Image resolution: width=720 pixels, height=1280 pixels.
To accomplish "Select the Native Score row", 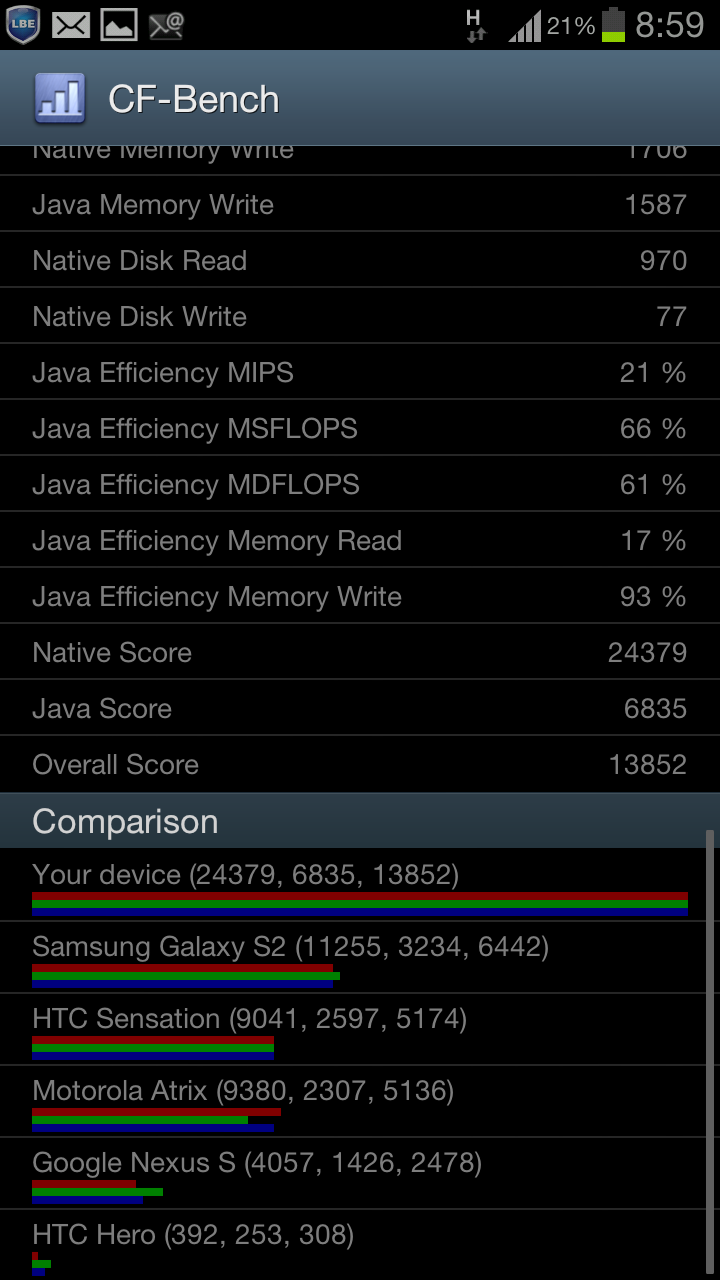I will 360,652.
